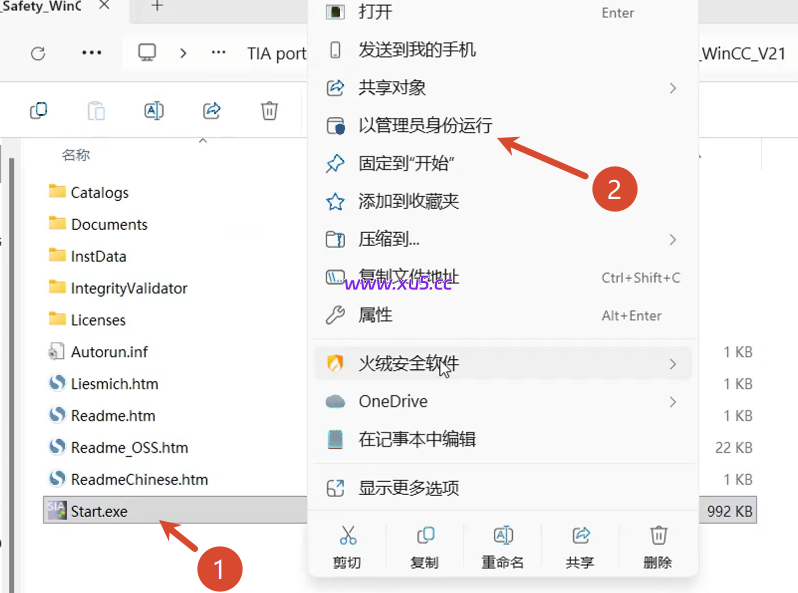Click the toolbar share icon
798x593 pixels.
(211, 111)
